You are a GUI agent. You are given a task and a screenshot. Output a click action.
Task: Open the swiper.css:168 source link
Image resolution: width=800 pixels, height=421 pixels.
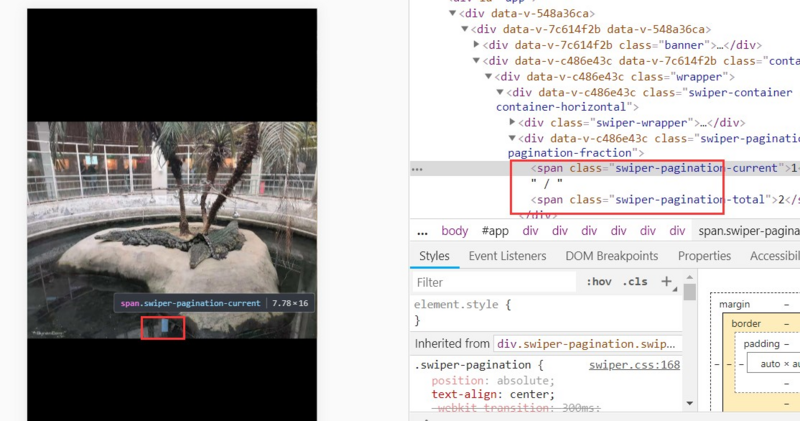click(634, 365)
